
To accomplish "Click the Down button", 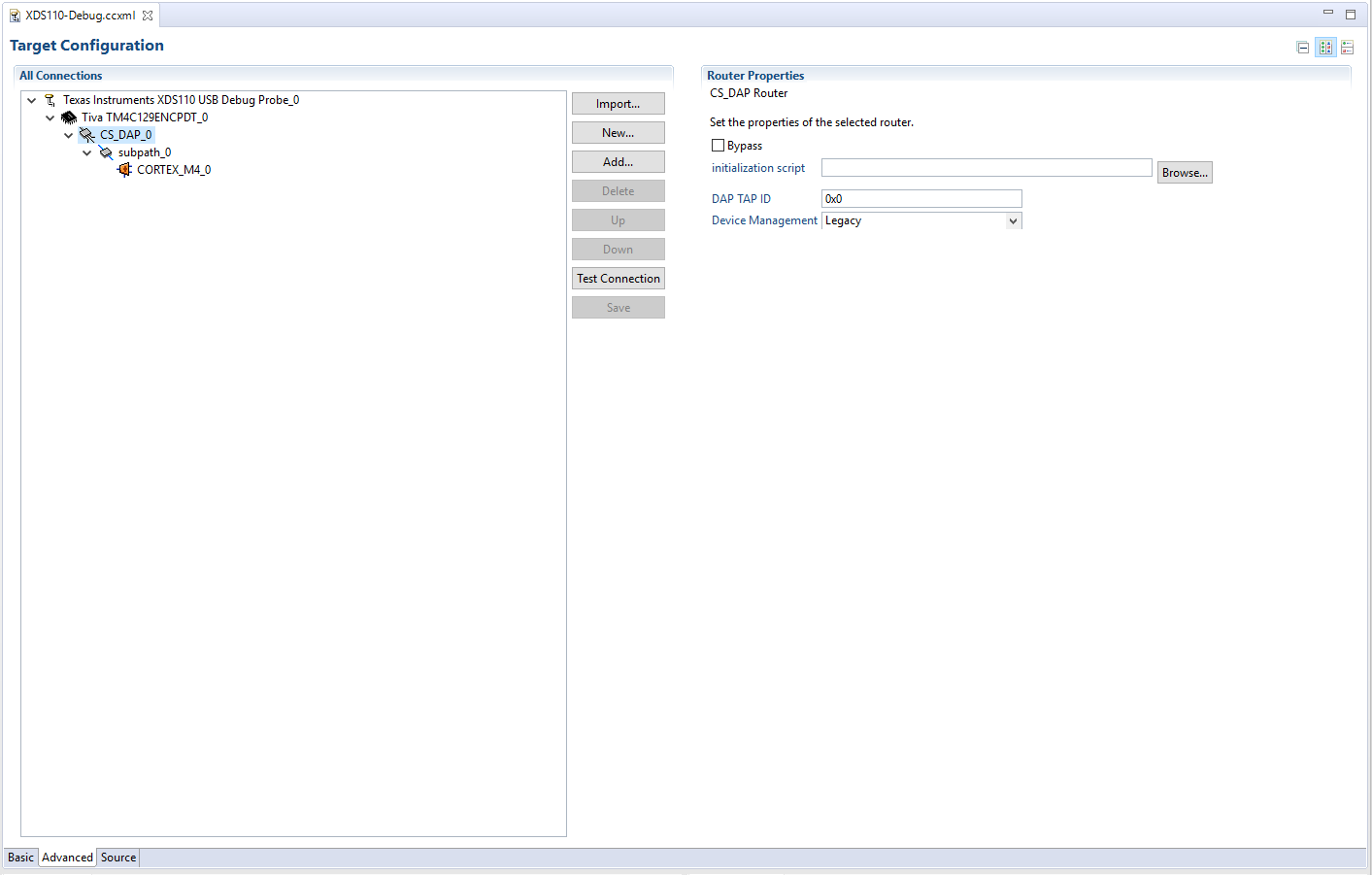I will [618, 250].
